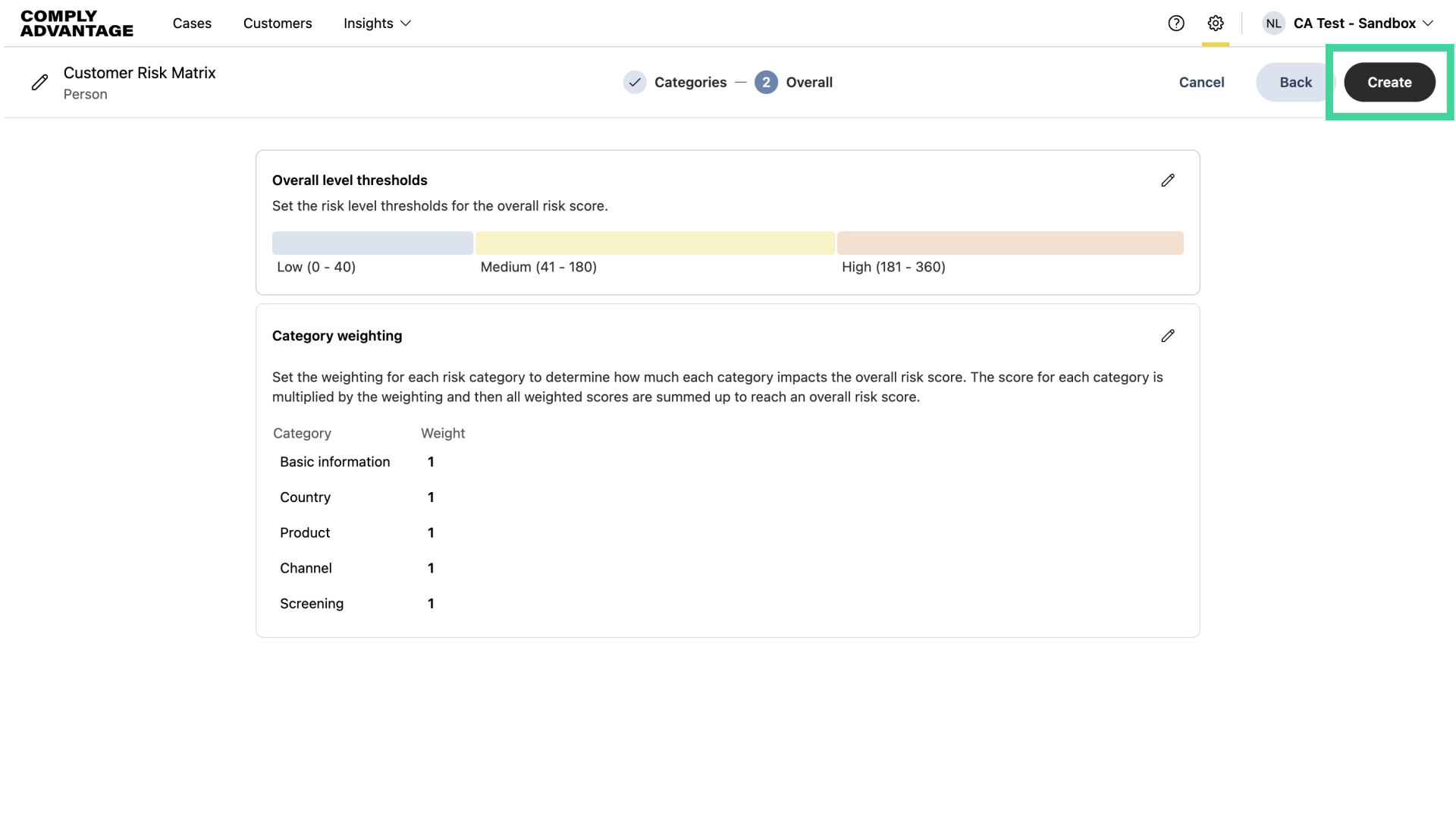The image size is (1456, 819).
Task: Click the help question mark icon
Action: pos(1176,24)
